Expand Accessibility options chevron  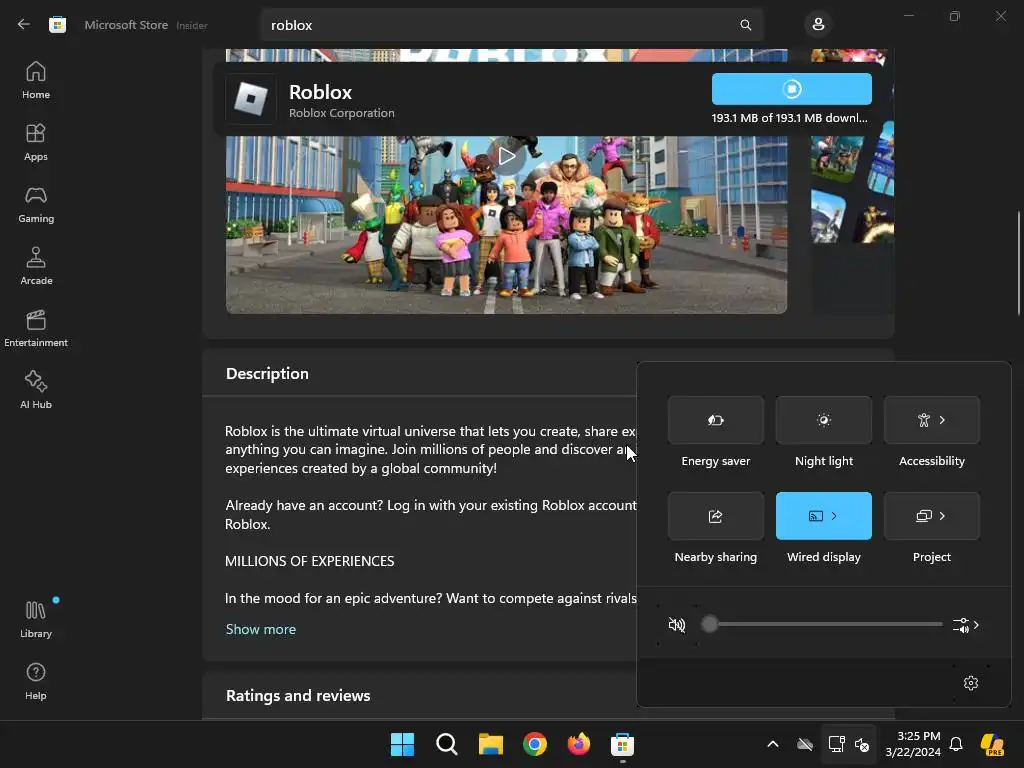[x=942, y=420]
